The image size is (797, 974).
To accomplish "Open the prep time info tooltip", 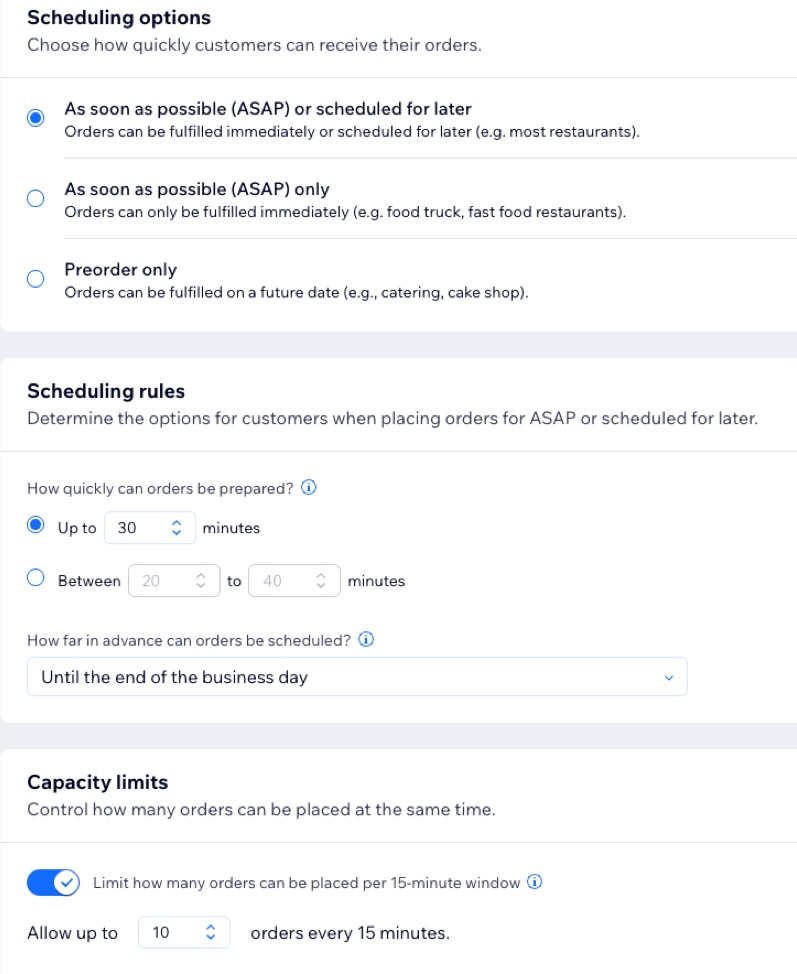I will (310, 488).
